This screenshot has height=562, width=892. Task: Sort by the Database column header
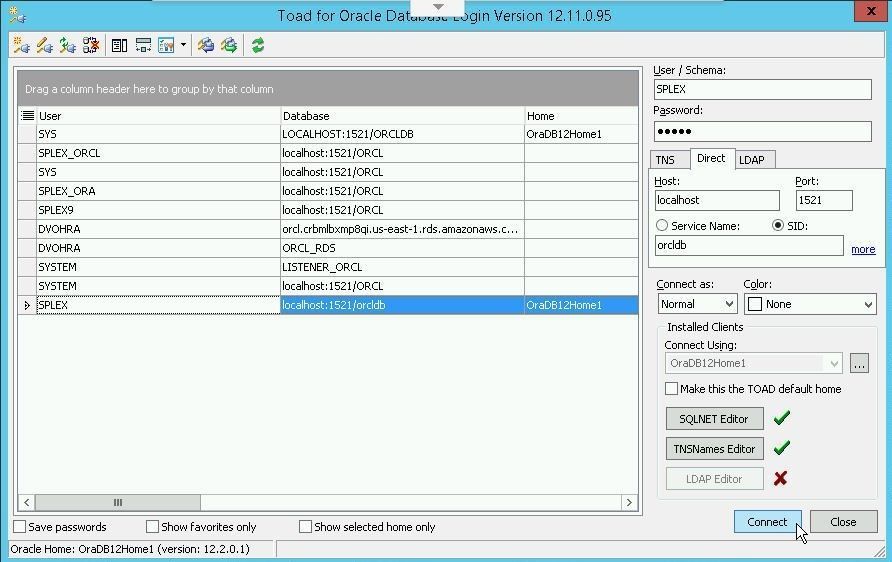[x=402, y=115]
